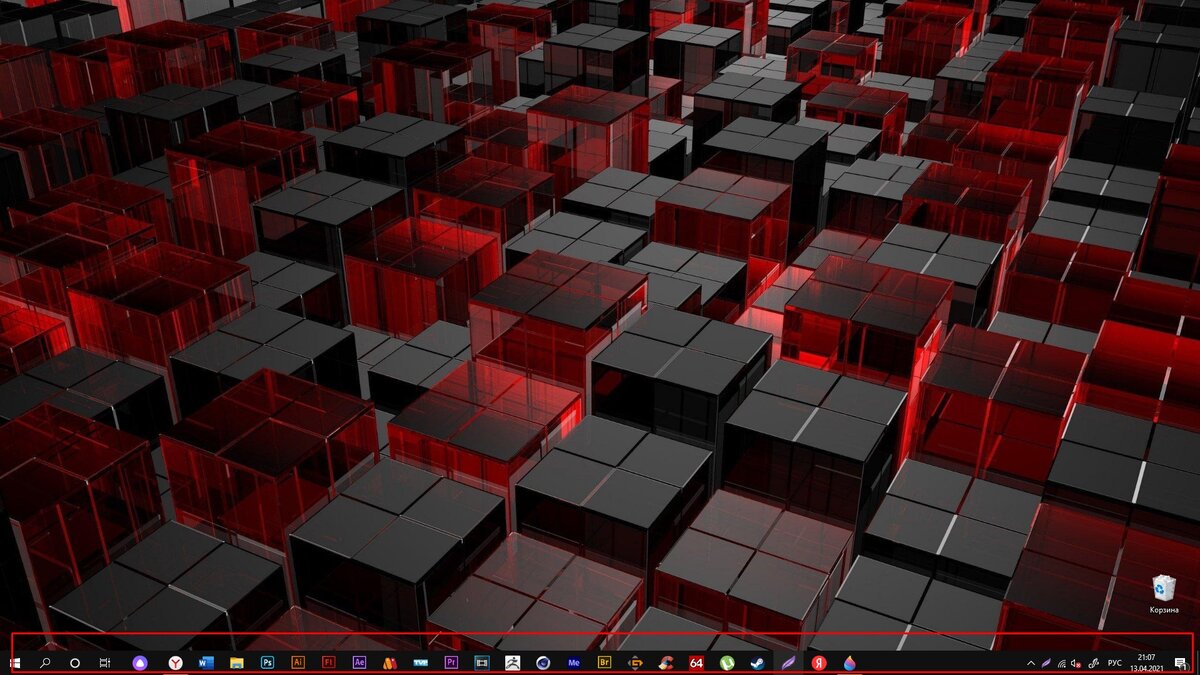Launch Alice voice assistant purple icon
This screenshot has width=1200, height=675.
(x=140, y=663)
